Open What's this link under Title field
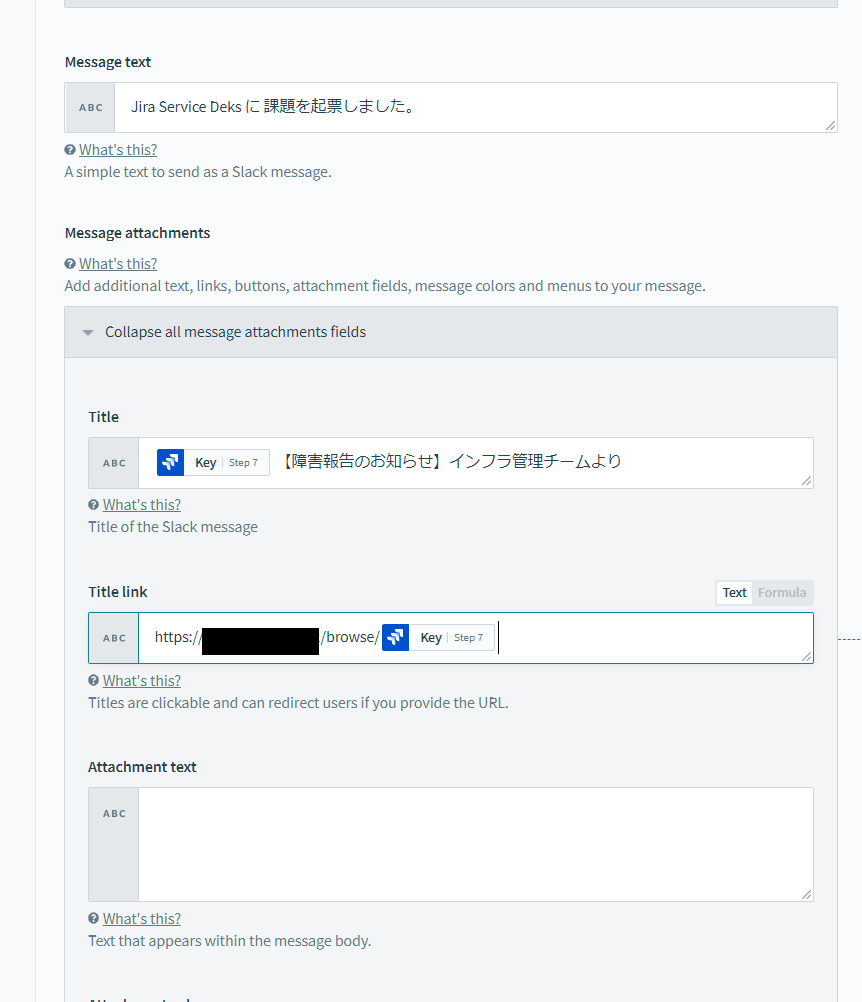The height and width of the screenshot is (1002, 862). click(142, 505)
